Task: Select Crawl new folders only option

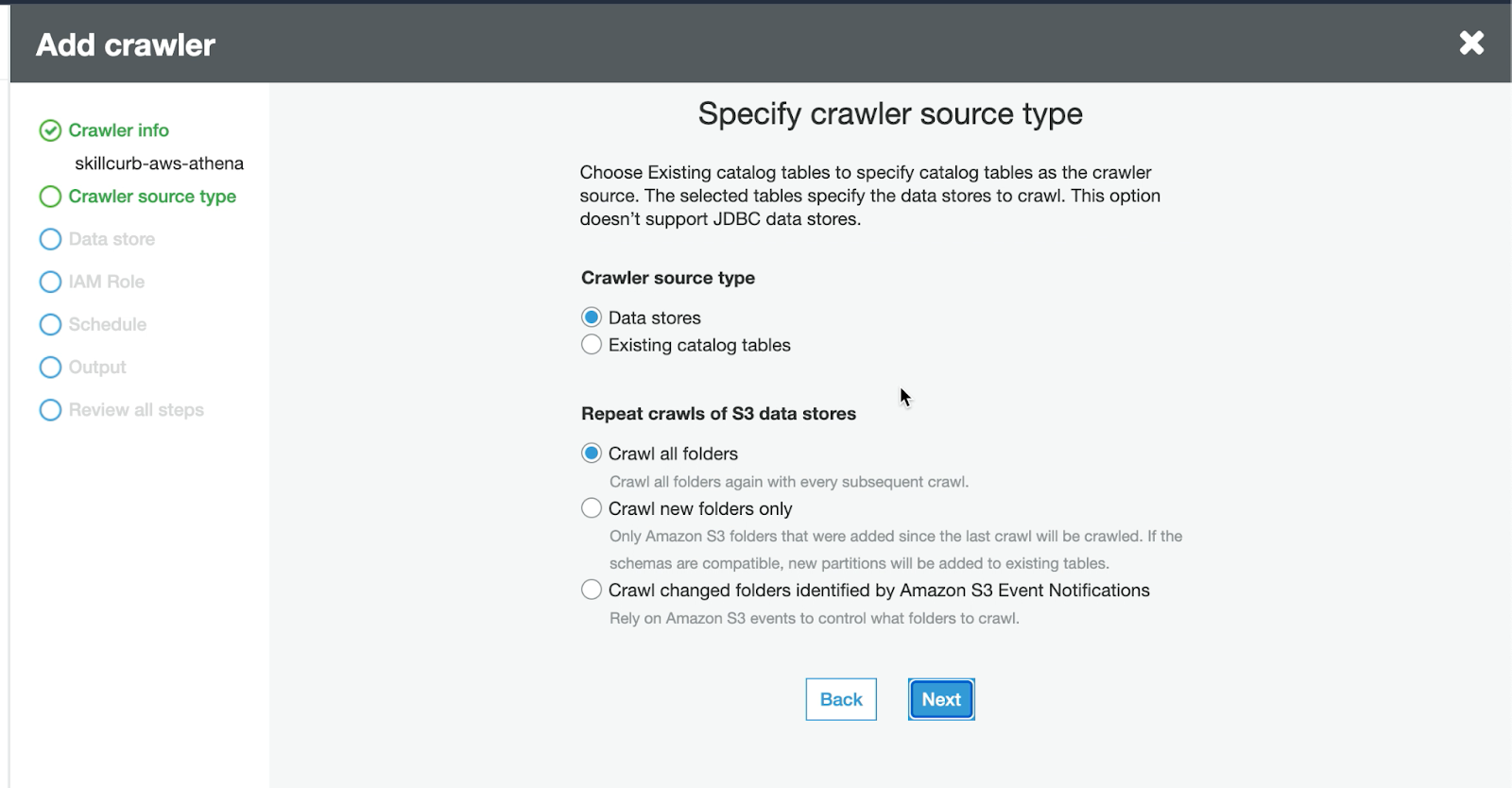Action: pos(592,508)
